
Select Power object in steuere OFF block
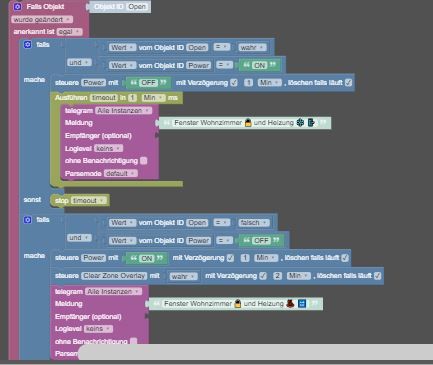pos(94,82)
